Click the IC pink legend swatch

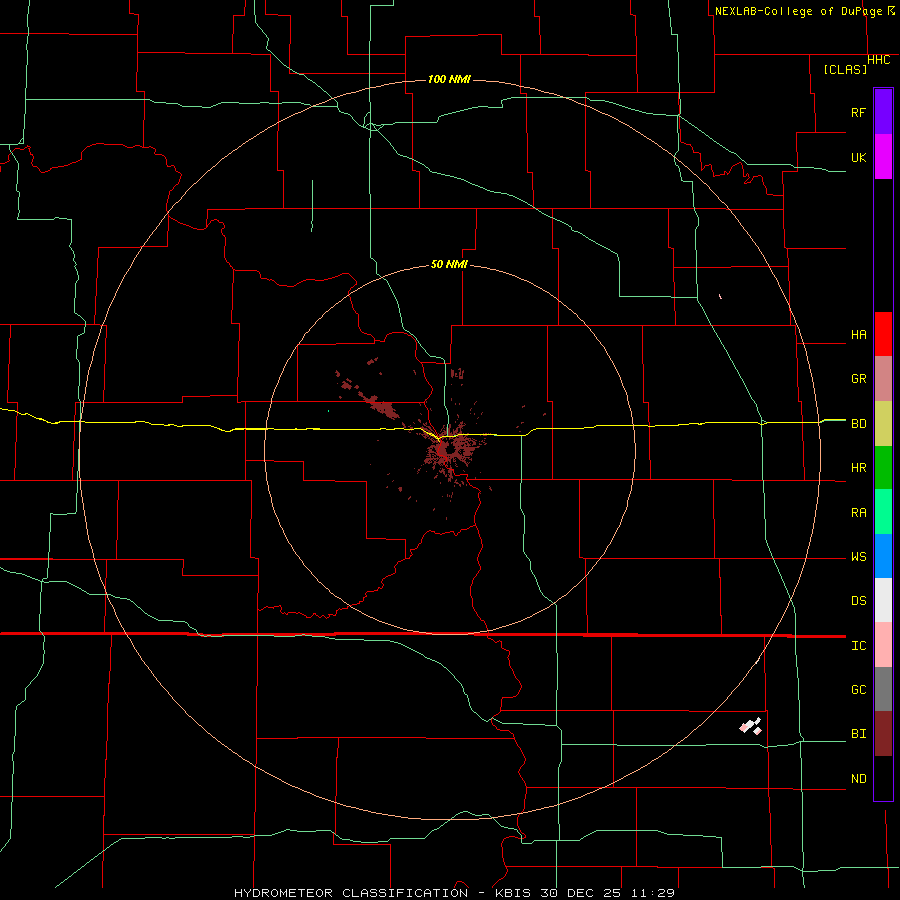pos(883,645)
